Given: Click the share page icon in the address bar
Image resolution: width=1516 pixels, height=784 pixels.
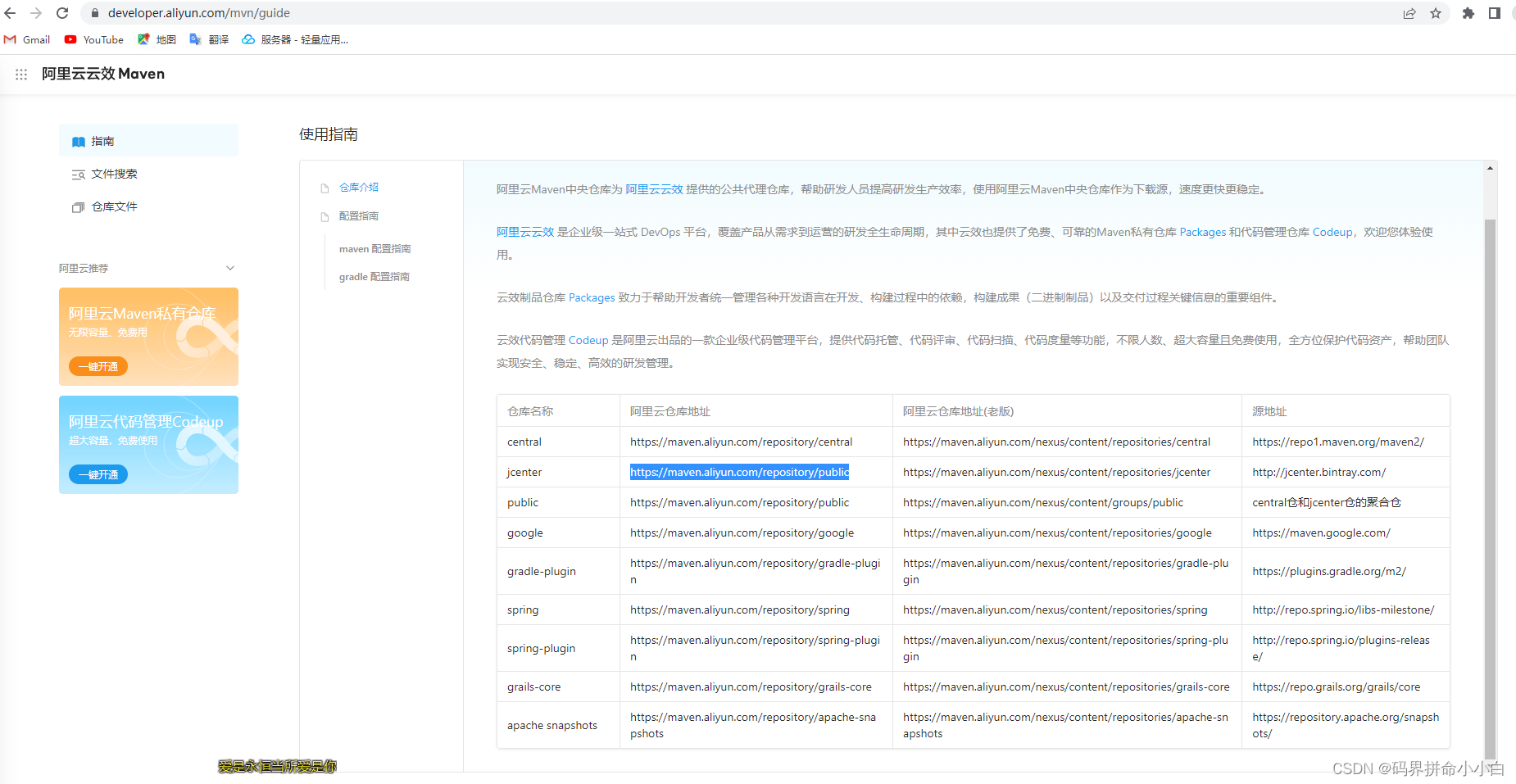Looking at the screenshot, I should tap(1409, 13).
